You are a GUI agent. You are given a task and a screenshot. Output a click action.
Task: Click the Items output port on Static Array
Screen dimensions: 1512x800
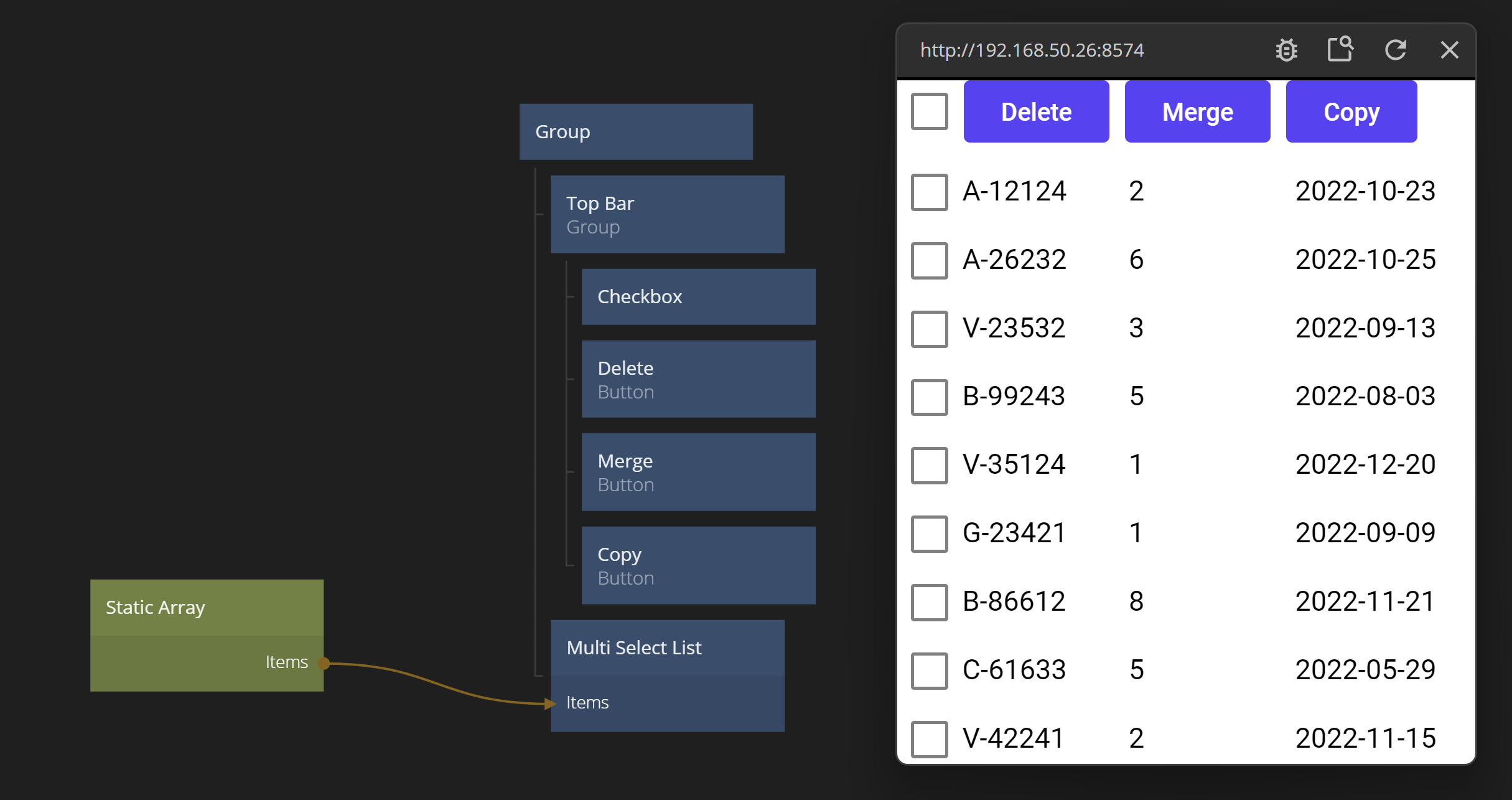[x=324, y=663]
